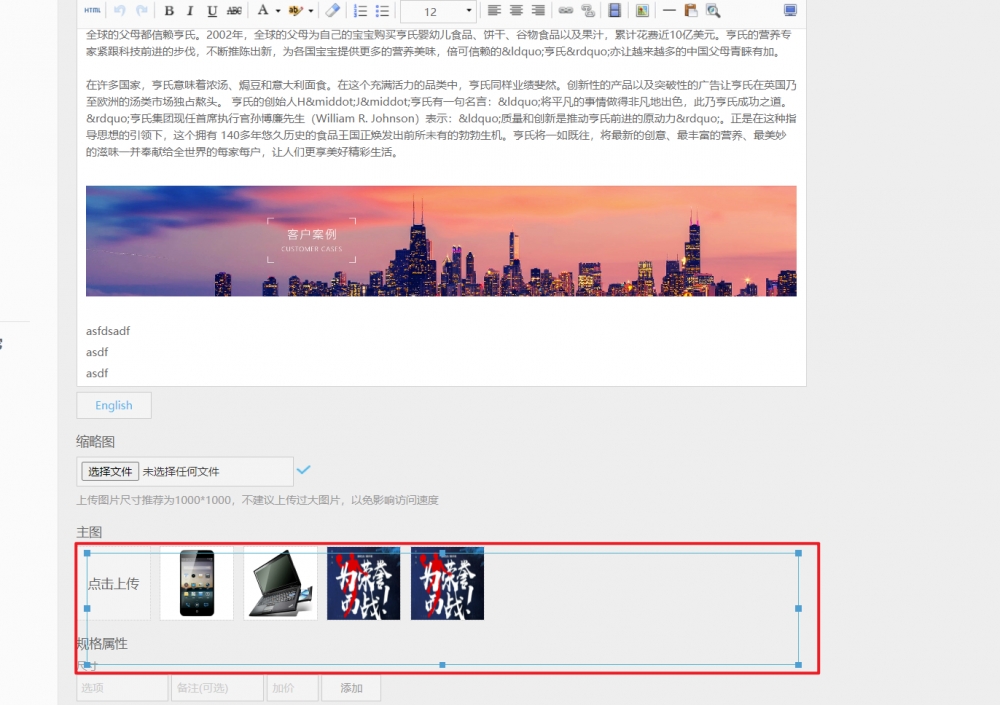
Task: Click the remove link icon
Action: [x=588, y=10]
